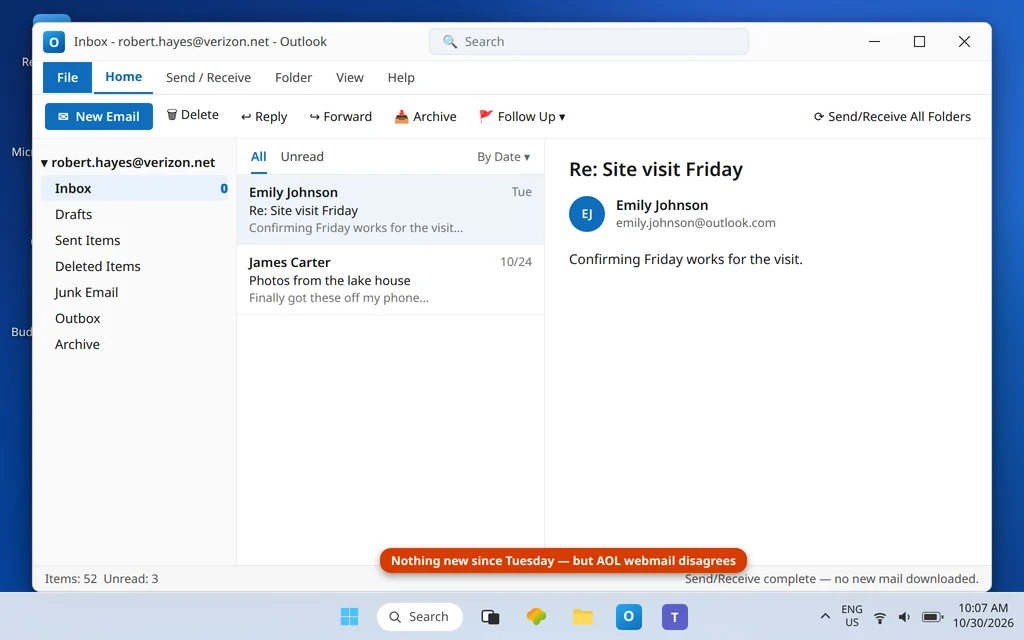Open the Outbox folder
Screen dimensions: 1024x640
134,319
